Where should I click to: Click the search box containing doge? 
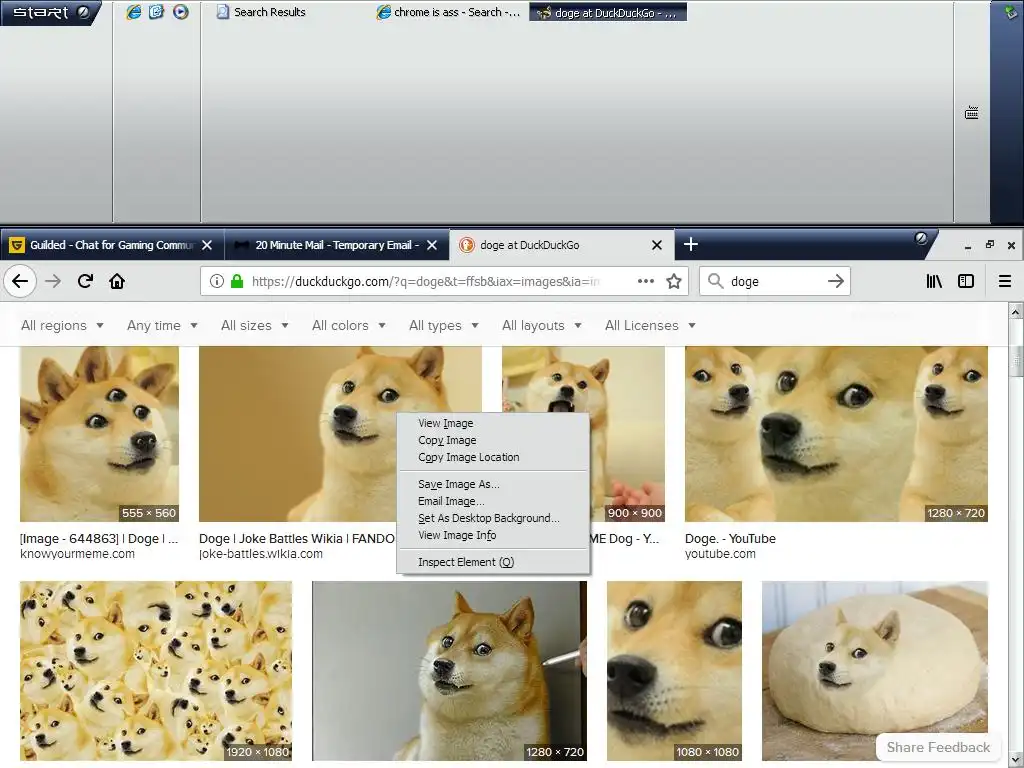(775, 281)
